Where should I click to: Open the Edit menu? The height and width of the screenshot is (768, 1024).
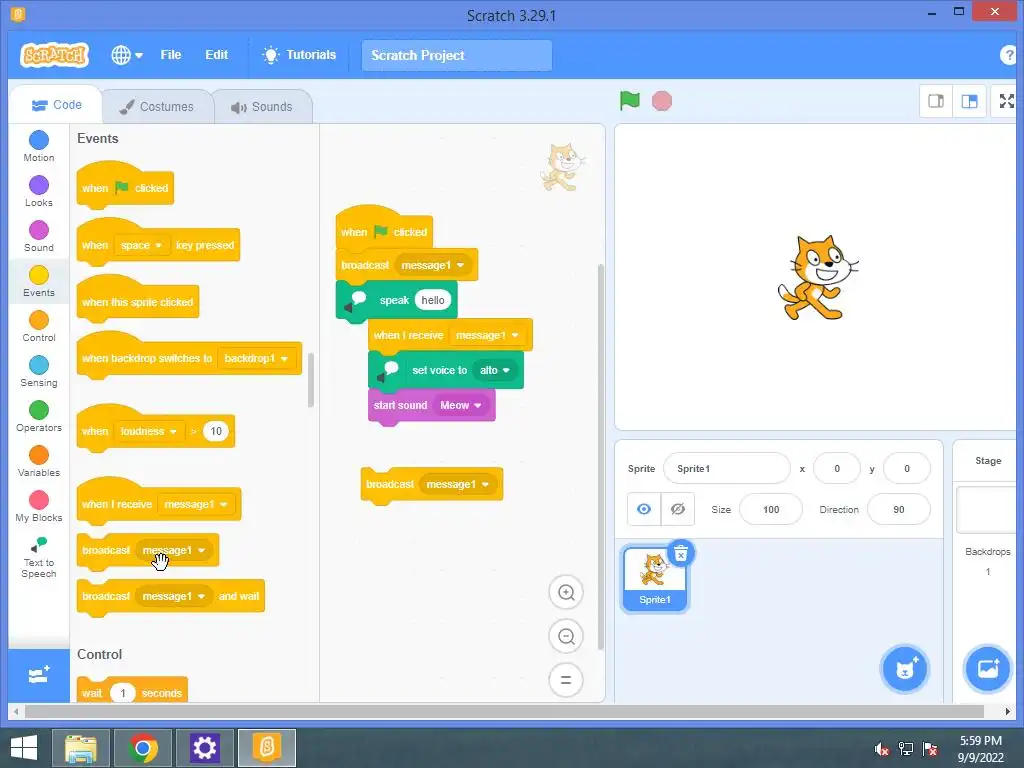216,55
